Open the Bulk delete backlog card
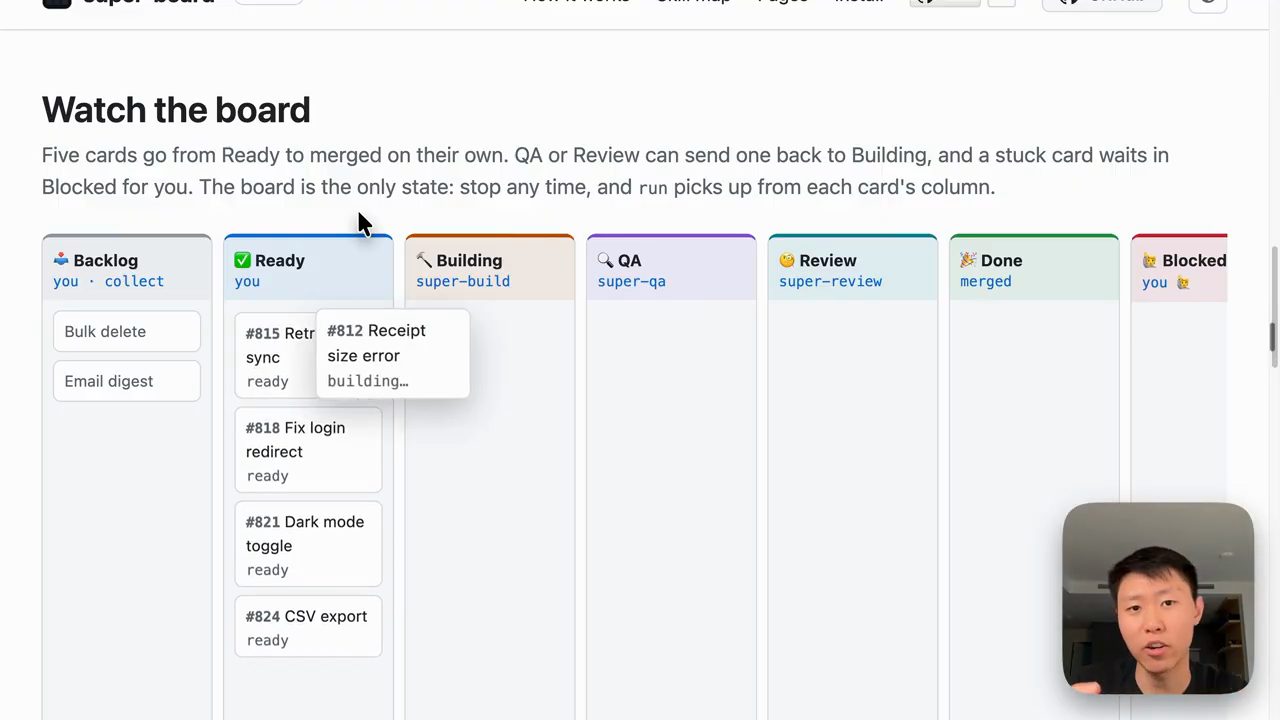Viewport: 1280px width, 720px height. [x=127, y=332]
